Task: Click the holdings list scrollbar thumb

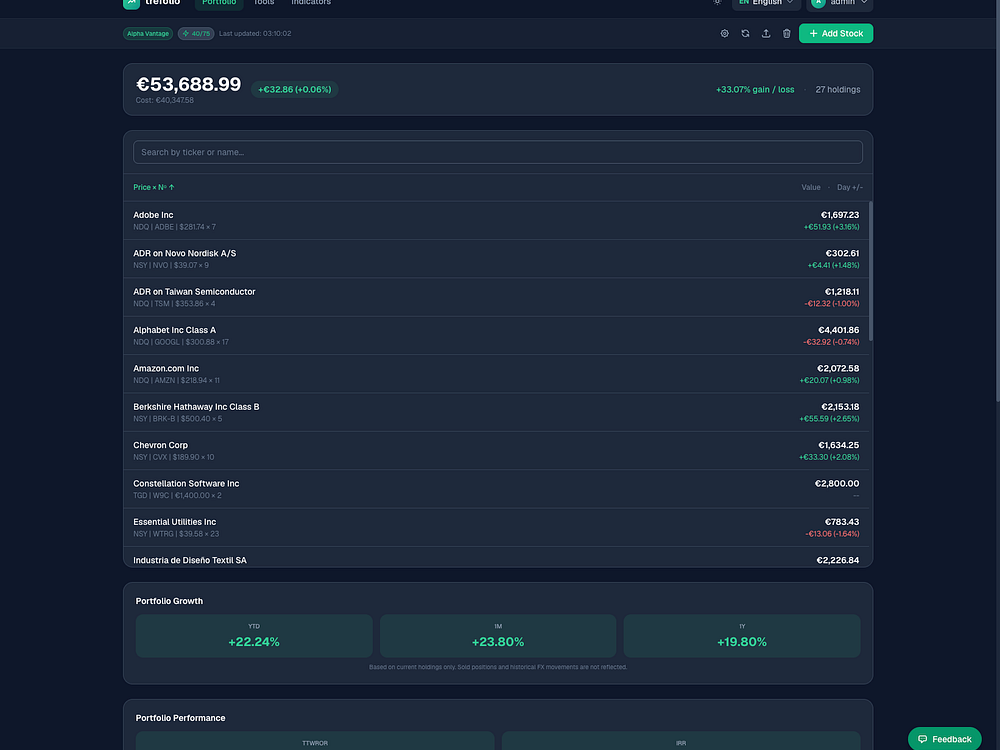Action: pos(871,271)
